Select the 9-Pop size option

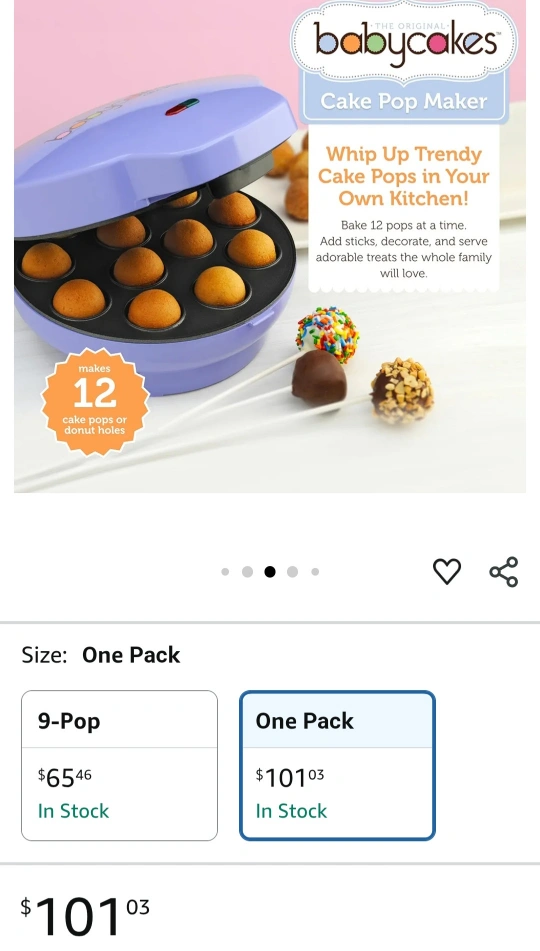click(x=120, y=765)
